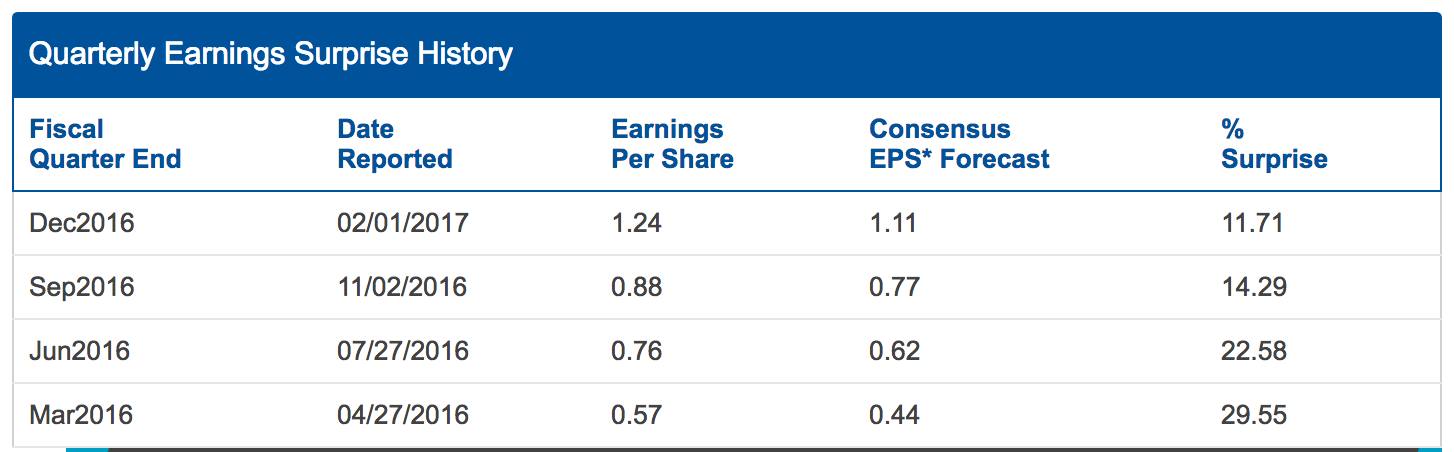Viewport: 1454px width, 452px height.
Task: Click the 02/01/2017 reported date
Action: (x=402, y=223)
